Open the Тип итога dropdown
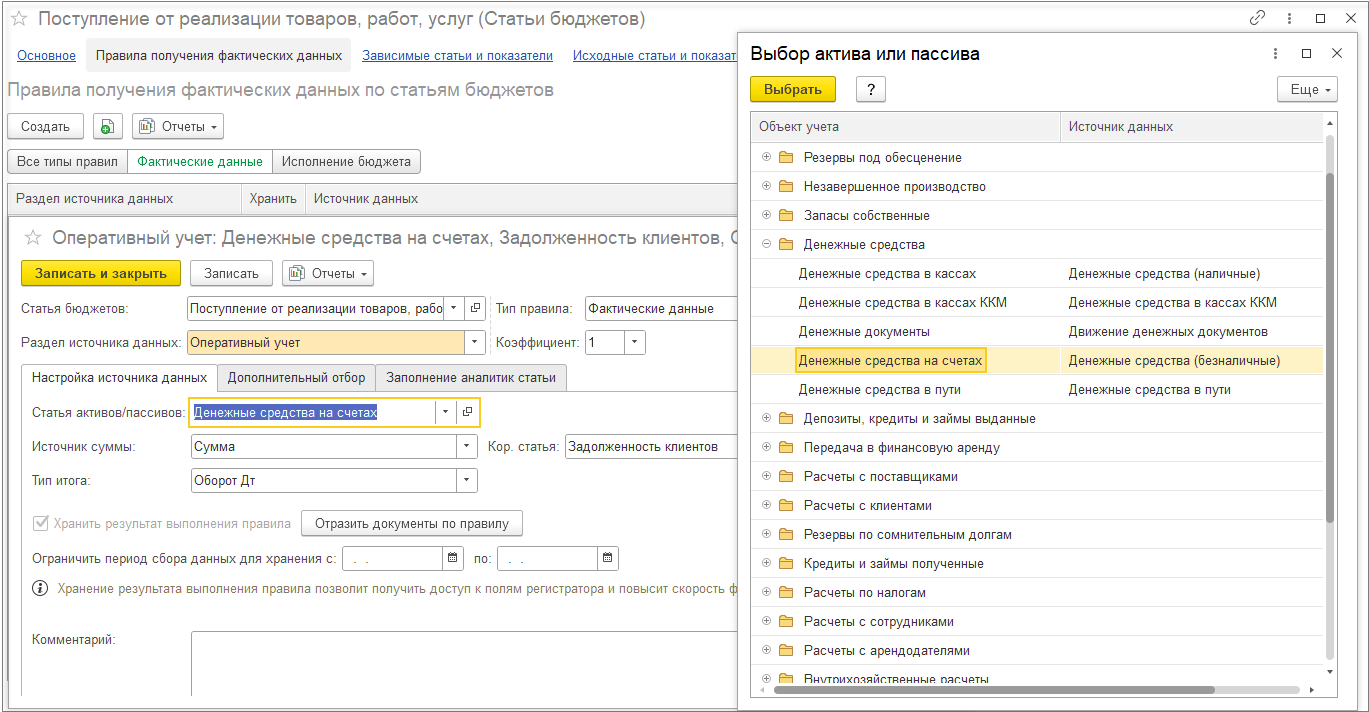Viewport: 1369px width, 712px height. 467,480
